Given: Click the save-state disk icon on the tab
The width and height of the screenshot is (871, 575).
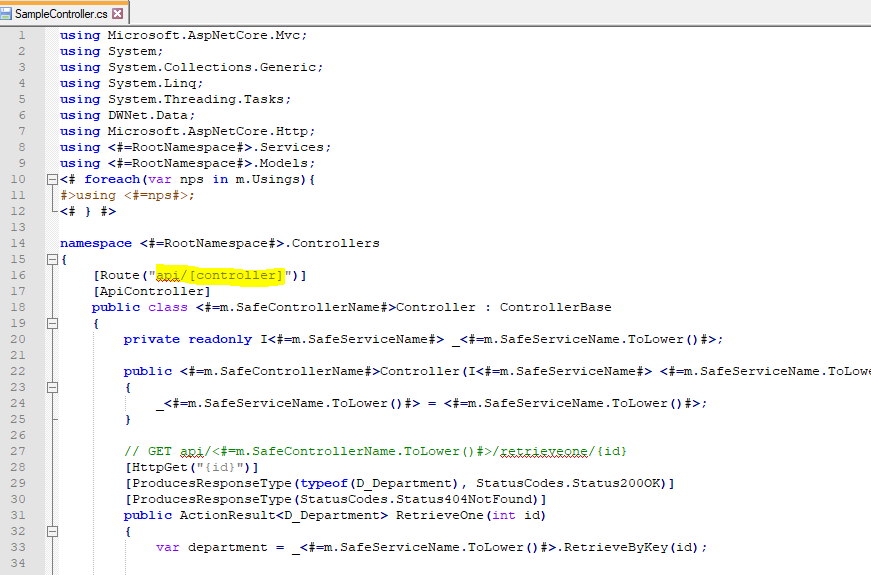Looking at the screenshot, I should 7,14.
